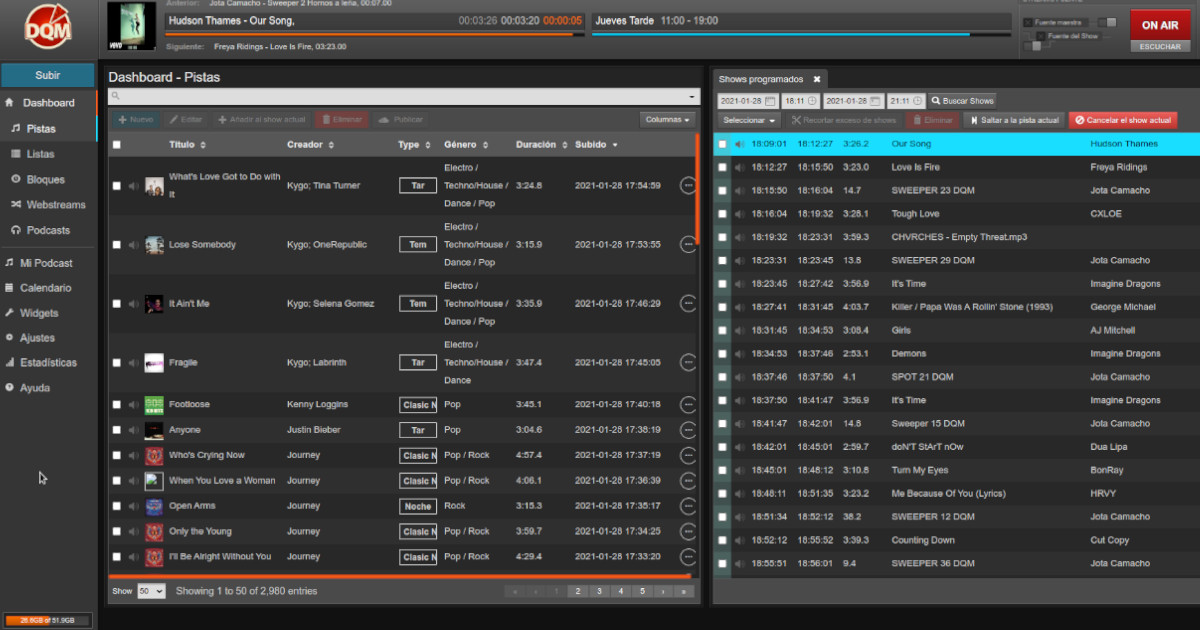Click the now playing album artwork
Screen dimensions: 1200x630
click(131, 27)
